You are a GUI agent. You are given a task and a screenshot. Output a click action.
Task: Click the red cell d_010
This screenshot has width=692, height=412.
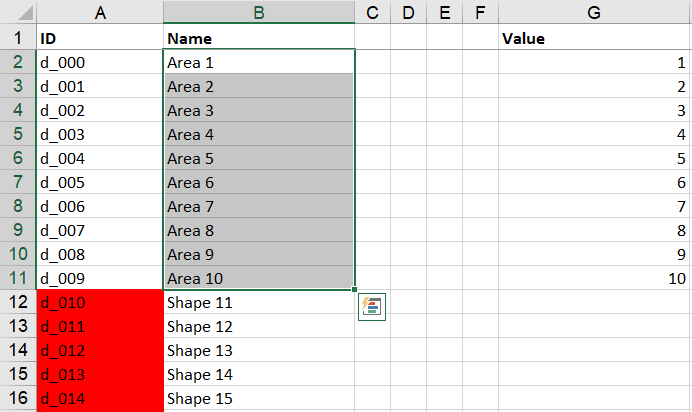tap(100, 302)
